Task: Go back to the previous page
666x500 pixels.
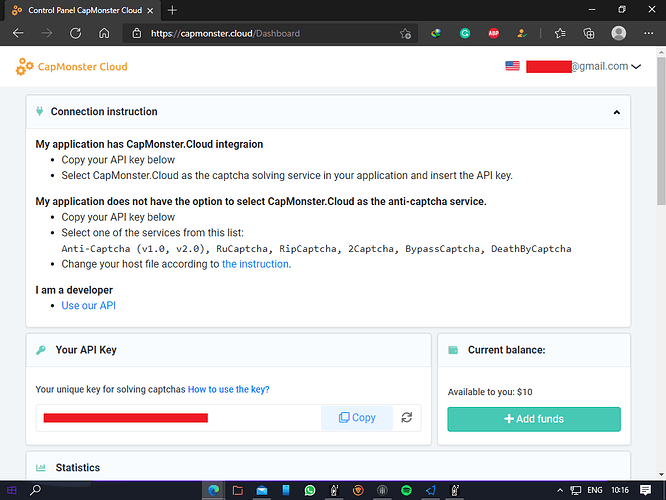Action: click(x=18, y=33)
